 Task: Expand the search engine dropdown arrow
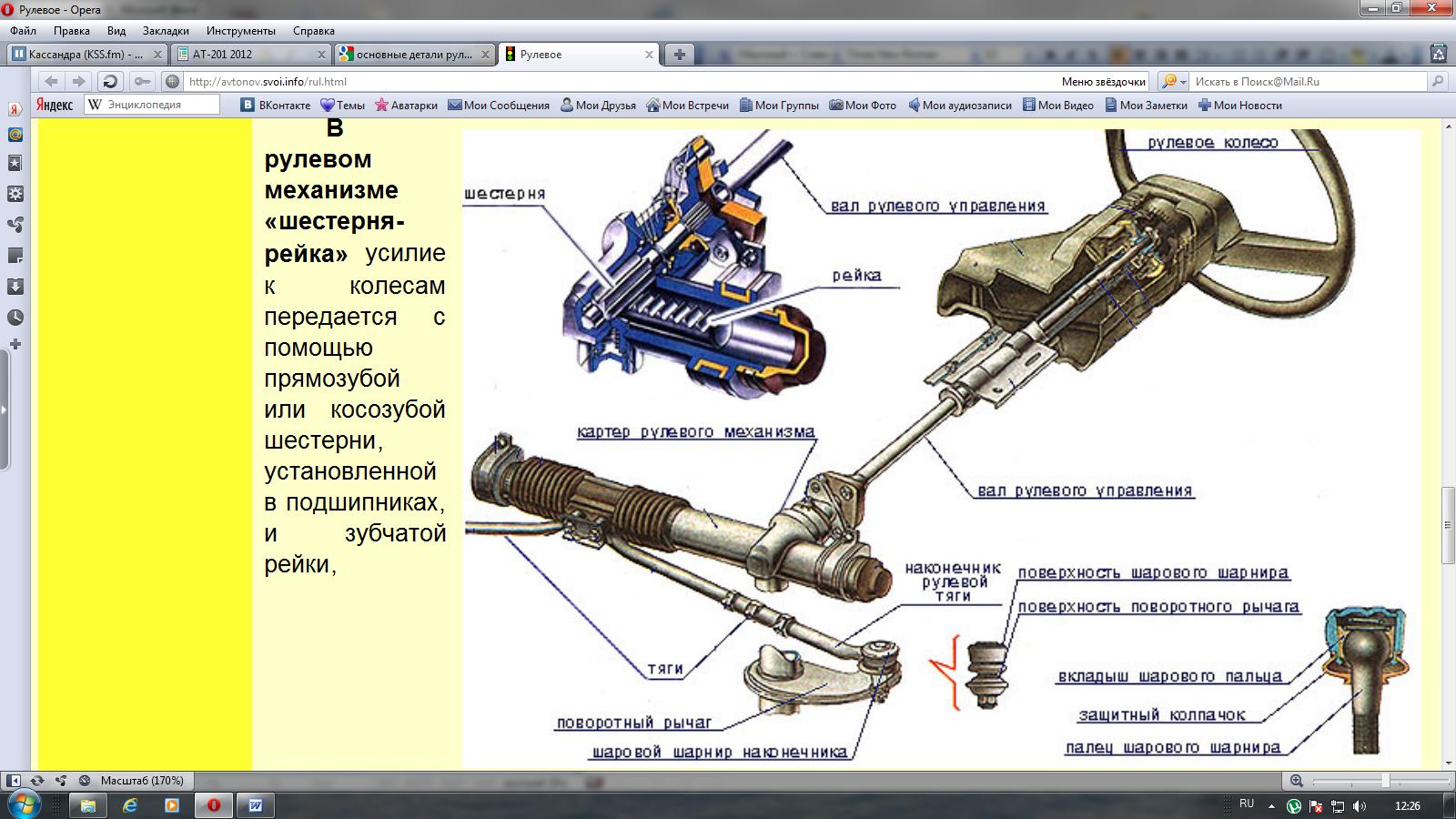(x=1183, y=81)
